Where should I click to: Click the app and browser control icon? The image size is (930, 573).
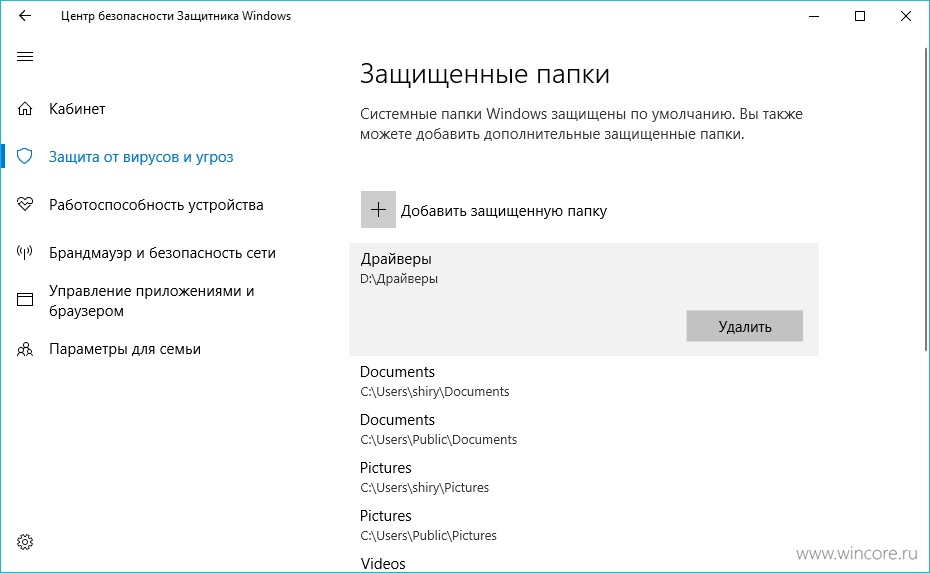25,300
